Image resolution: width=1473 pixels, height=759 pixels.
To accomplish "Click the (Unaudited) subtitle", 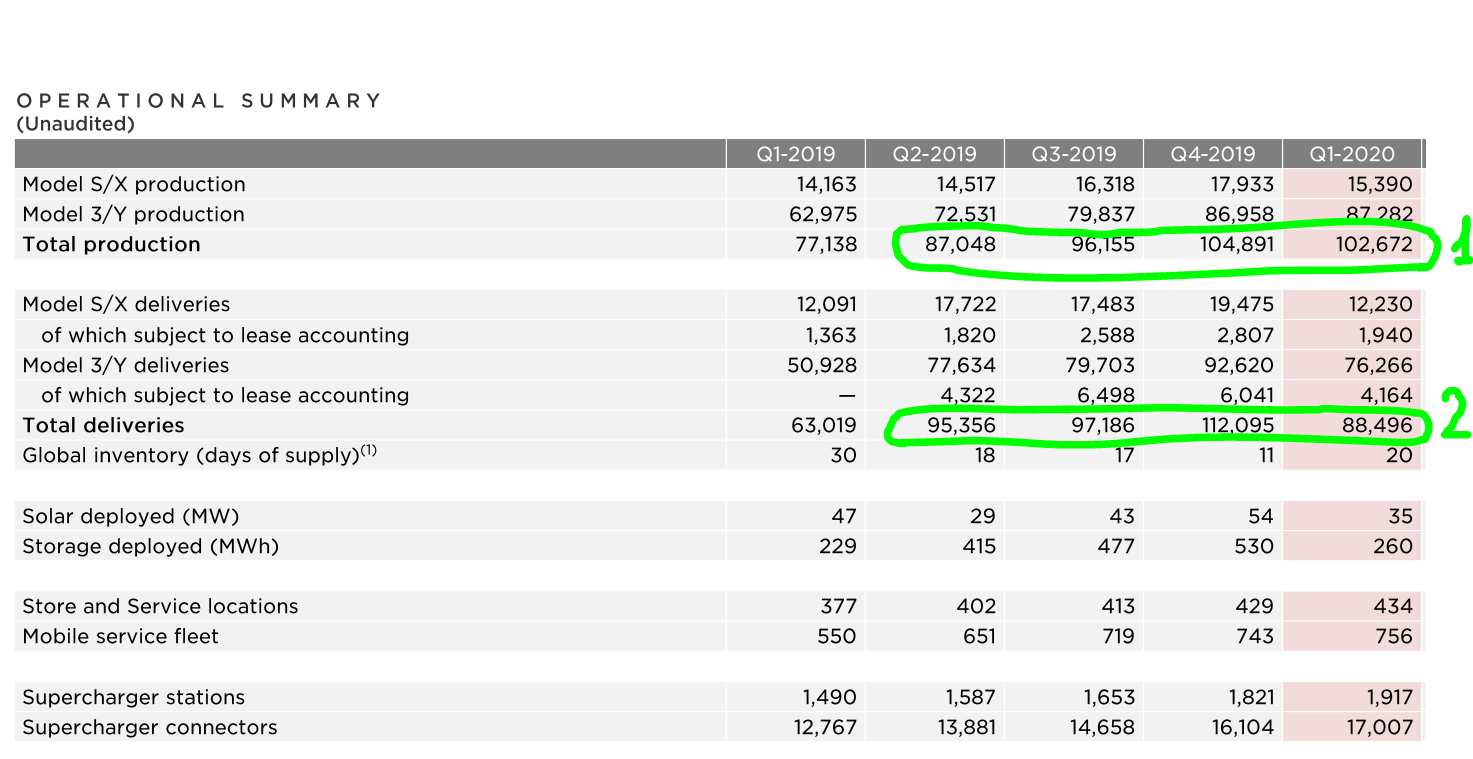I will 76,124.
